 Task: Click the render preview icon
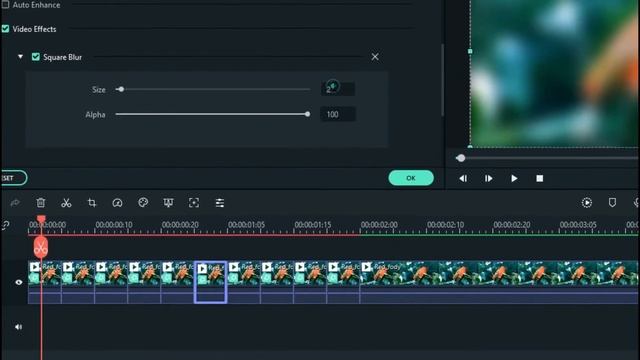587,202
